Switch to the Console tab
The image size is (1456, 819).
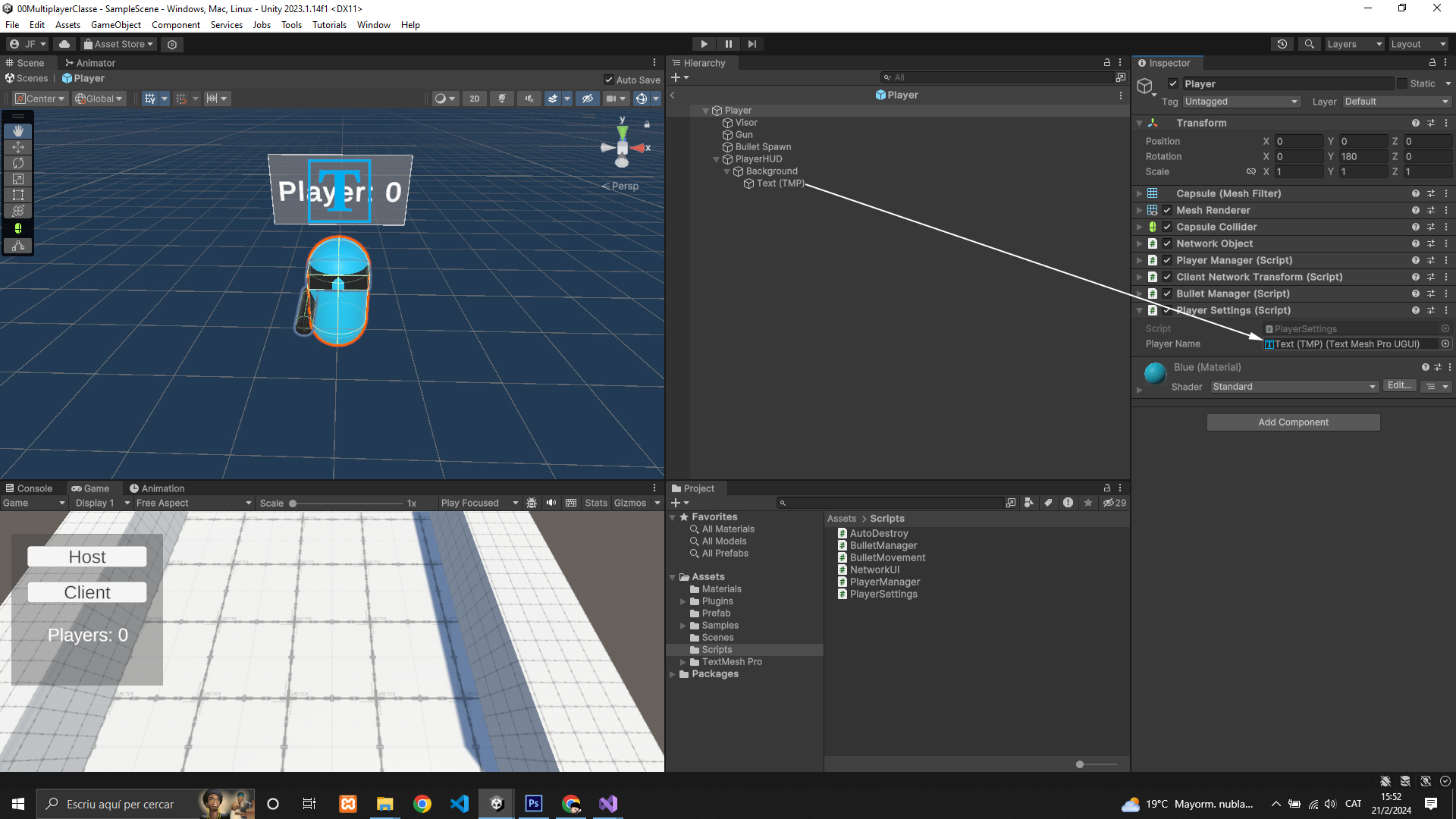(x=29, y=488)
